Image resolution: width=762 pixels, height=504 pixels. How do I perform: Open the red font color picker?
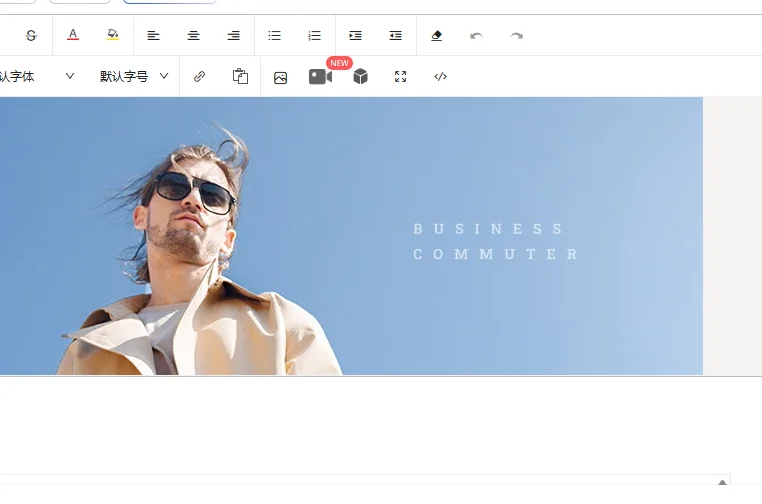(x=73, y=35)
